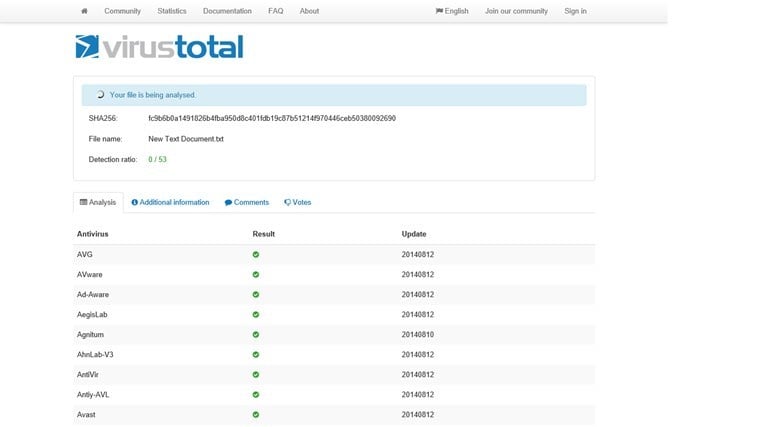Click the green checkmark for AVG
Screen dimensions: 759x427
tap(256, 255)
